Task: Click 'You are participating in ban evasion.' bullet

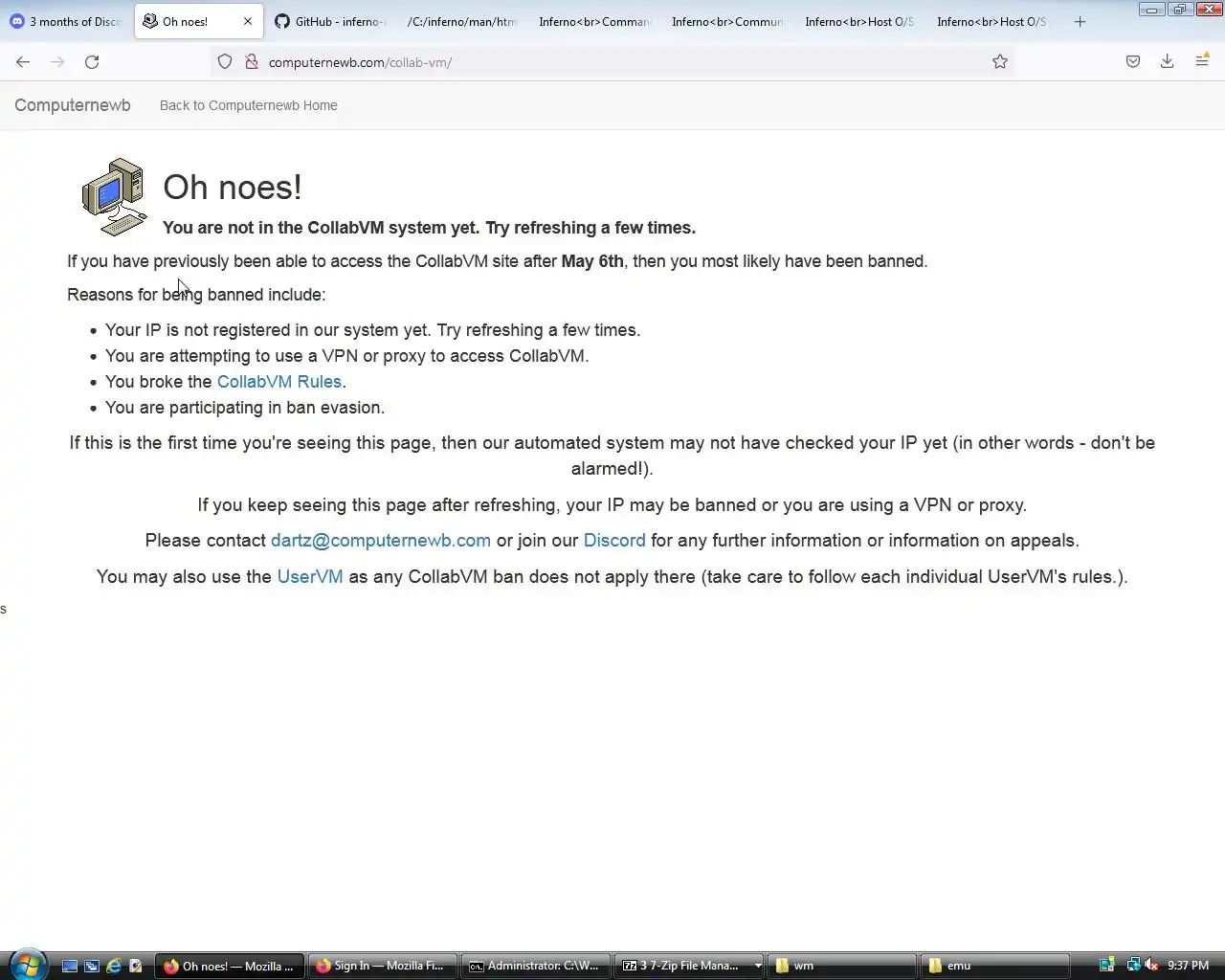Action: [245, 408]
